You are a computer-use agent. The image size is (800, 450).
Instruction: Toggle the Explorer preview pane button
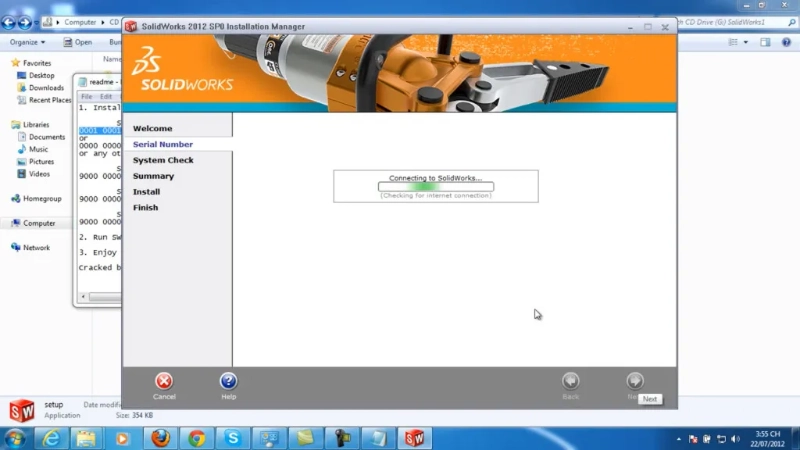pyautogui.click(x=765, y=43)
